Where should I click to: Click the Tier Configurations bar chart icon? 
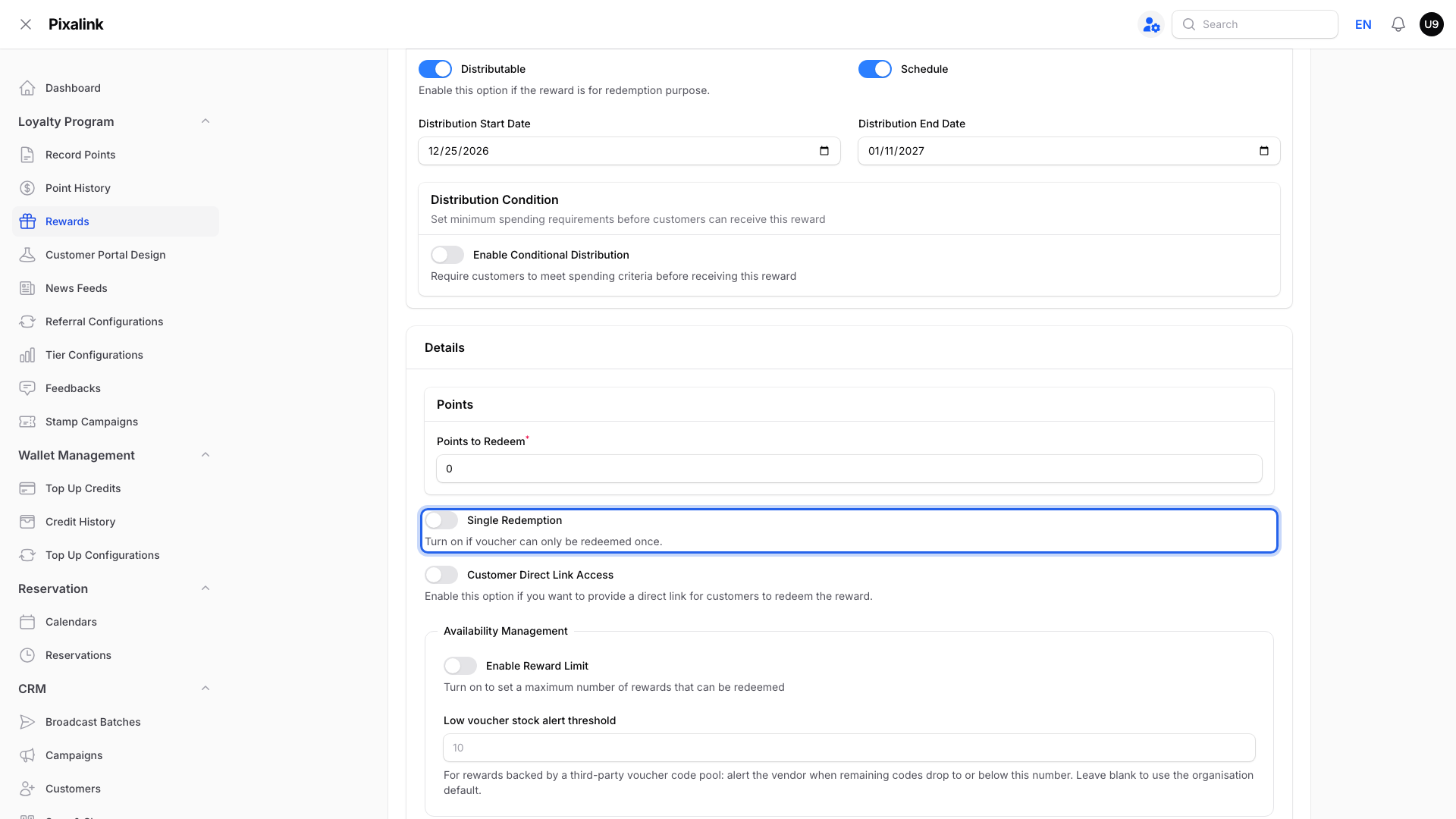click(27, 355)
